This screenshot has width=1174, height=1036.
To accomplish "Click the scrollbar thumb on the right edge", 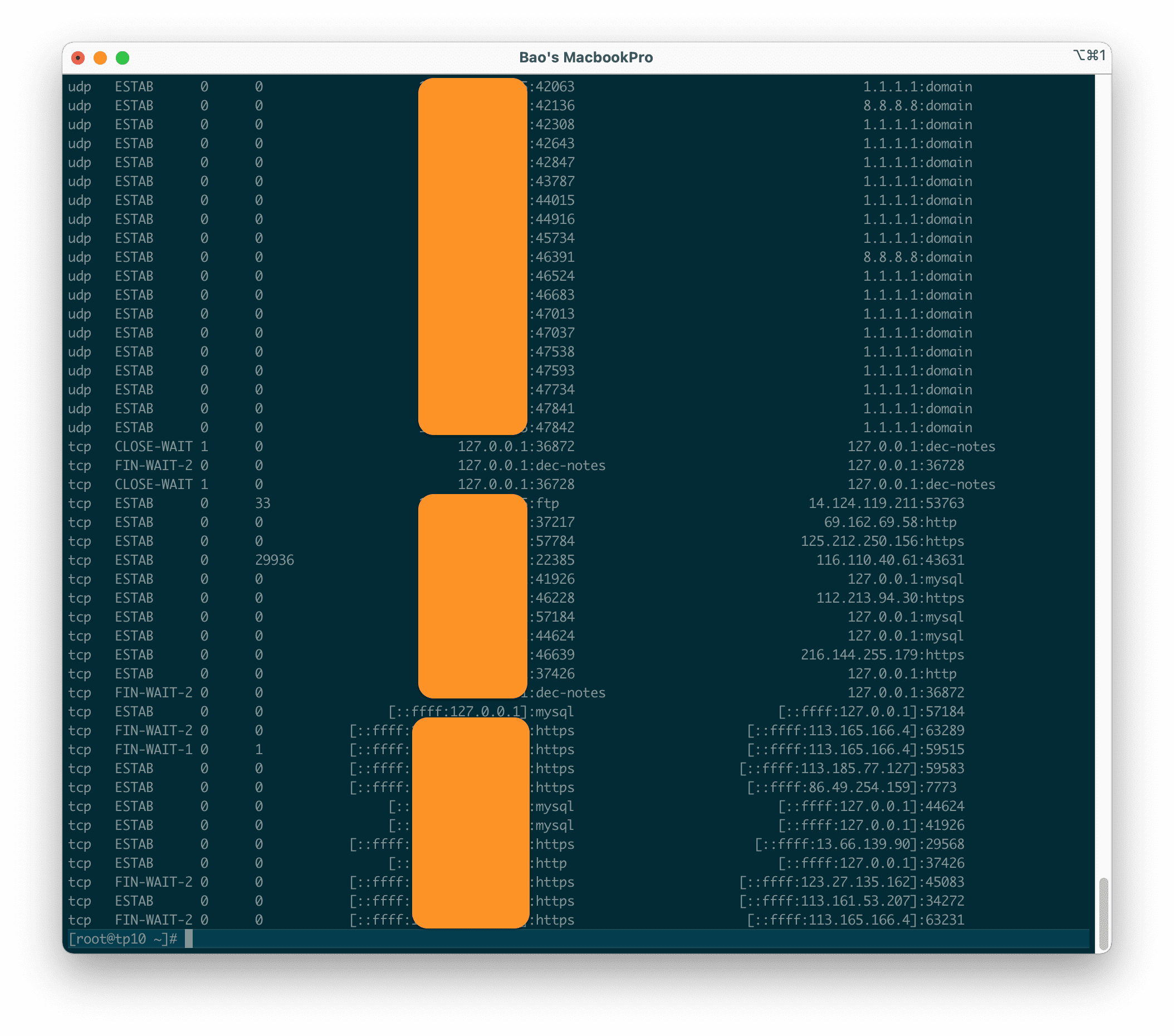I will (1104, 913).
